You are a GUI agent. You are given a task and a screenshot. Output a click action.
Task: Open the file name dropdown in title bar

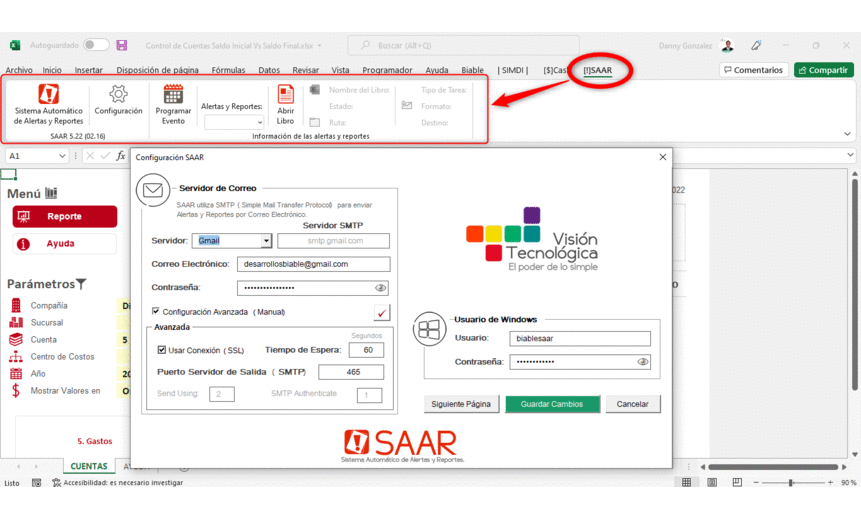click(x=320, y=46)
